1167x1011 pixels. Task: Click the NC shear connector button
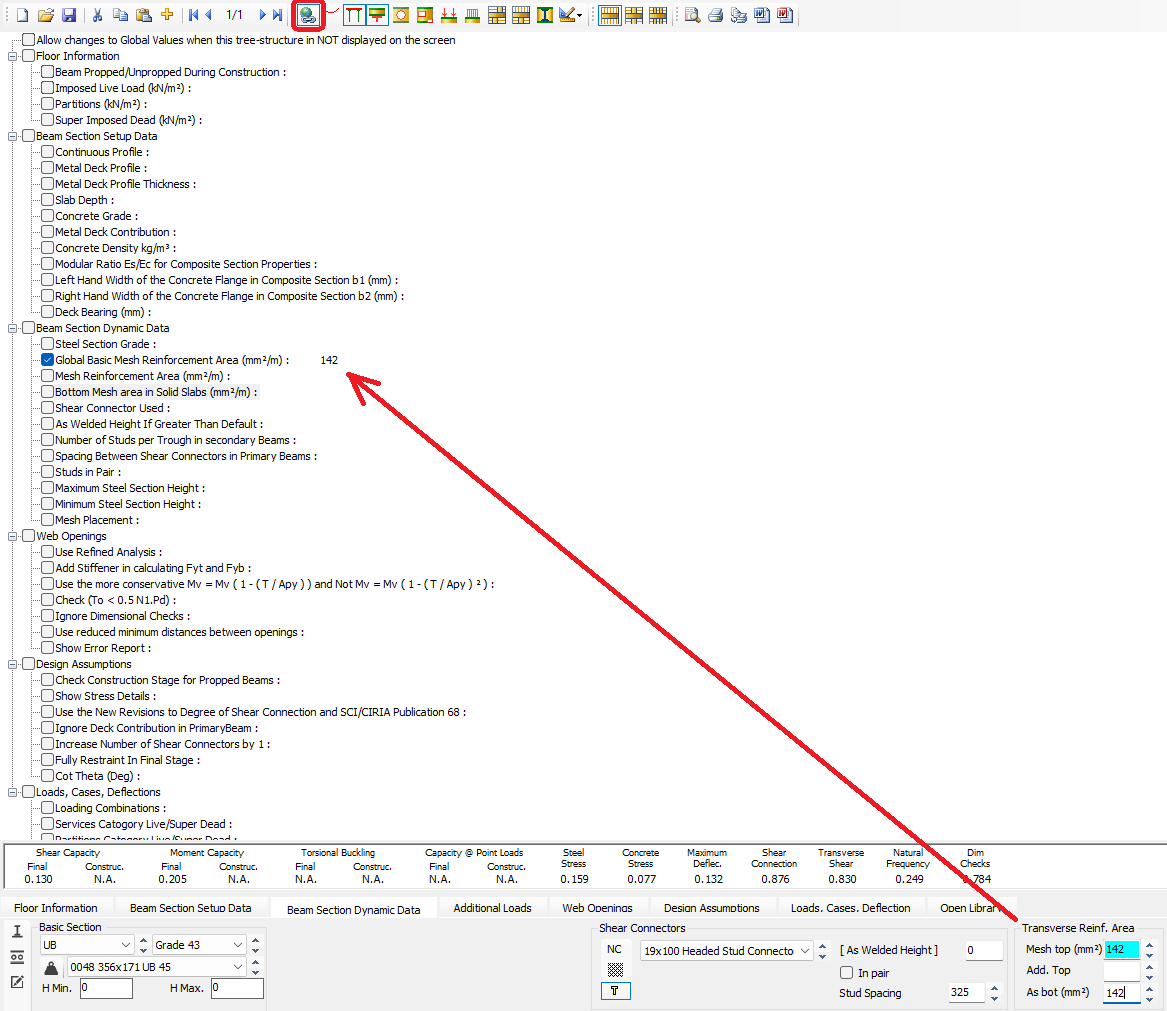pos(615,950)
